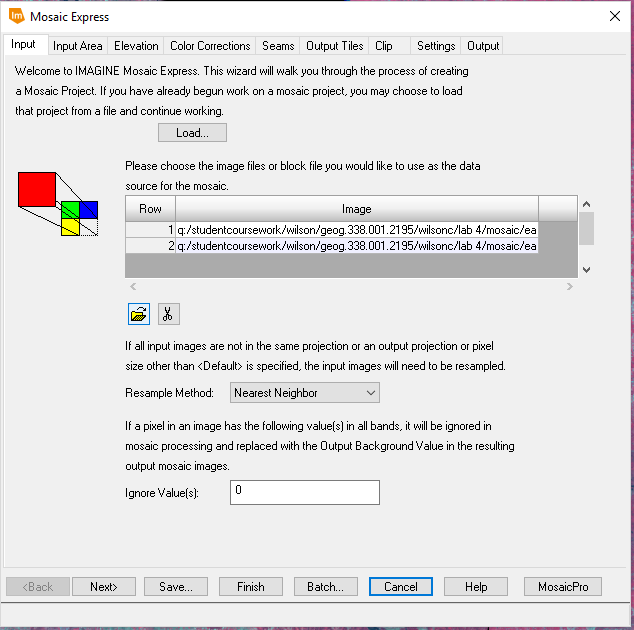Click the Batch... button
The height and width of the screenshot is (630, 634).
click(x=326, y=587)
